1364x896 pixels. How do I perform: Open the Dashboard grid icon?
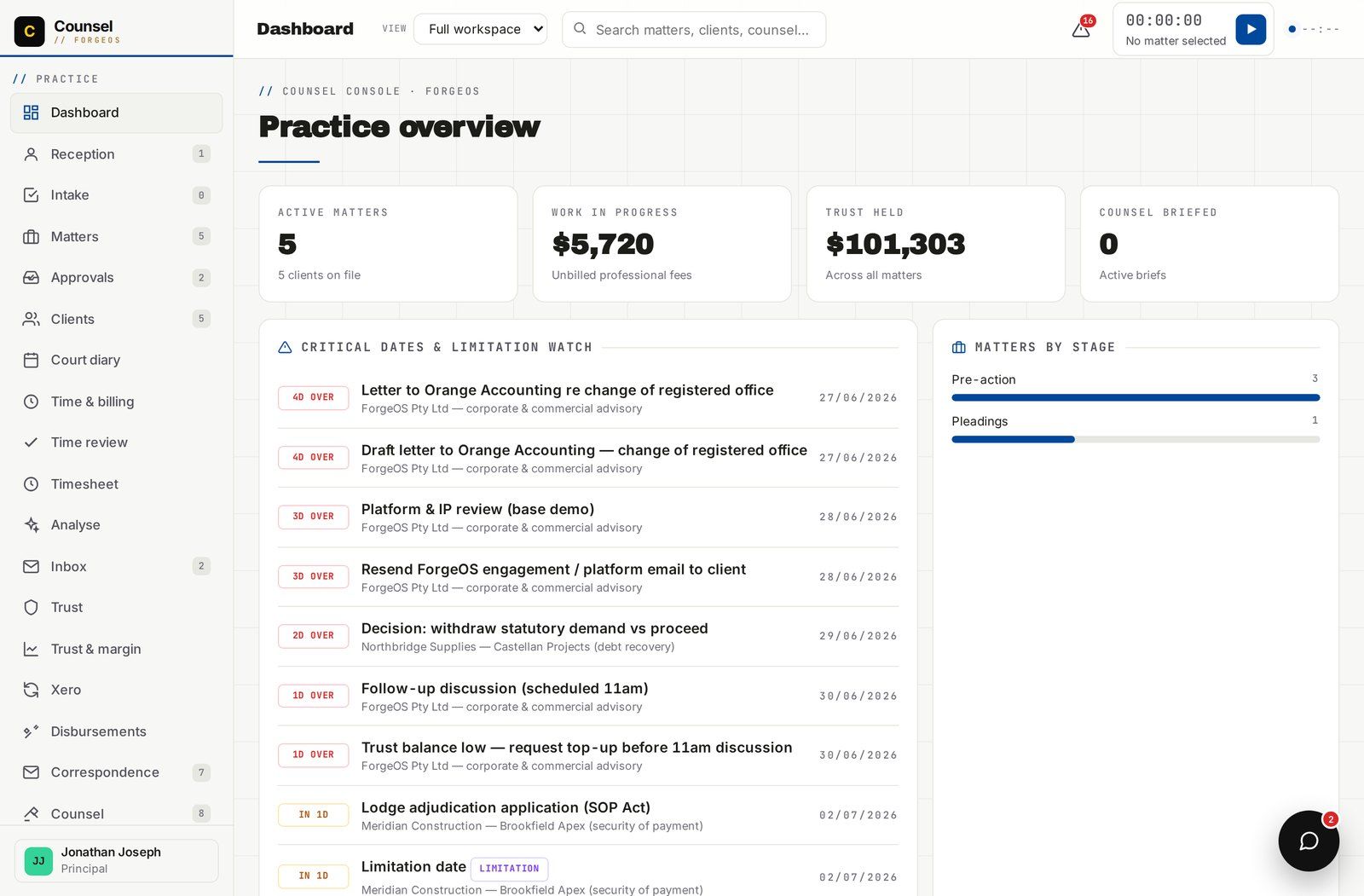pyautogui.click(x=31, y=113)
